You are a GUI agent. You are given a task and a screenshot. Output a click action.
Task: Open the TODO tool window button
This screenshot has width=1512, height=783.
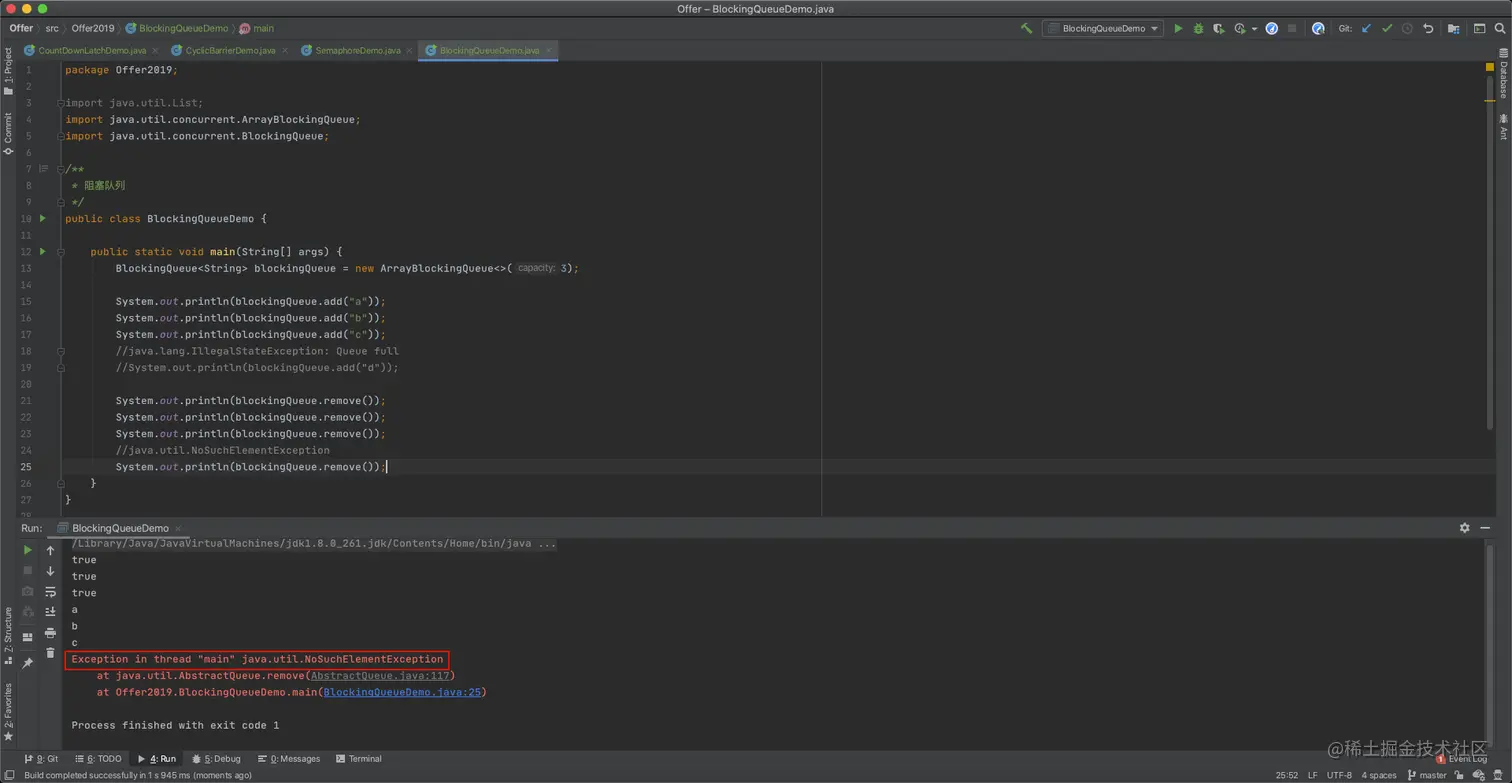click(98, 759)
